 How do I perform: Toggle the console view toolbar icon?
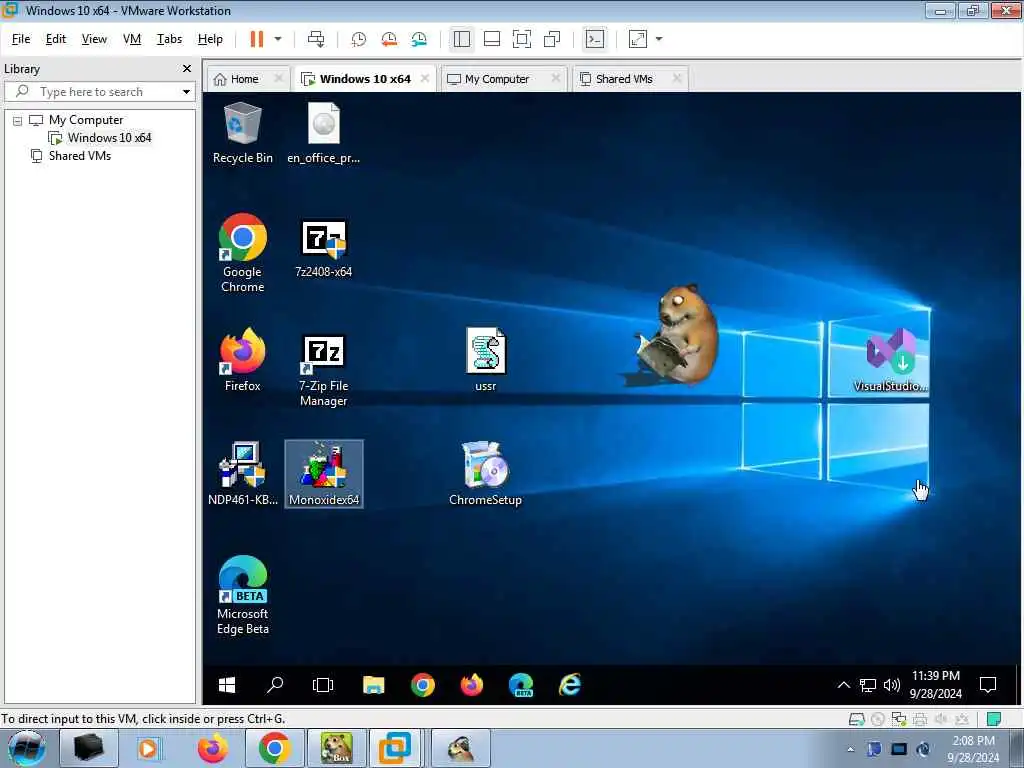coord(595,39)
